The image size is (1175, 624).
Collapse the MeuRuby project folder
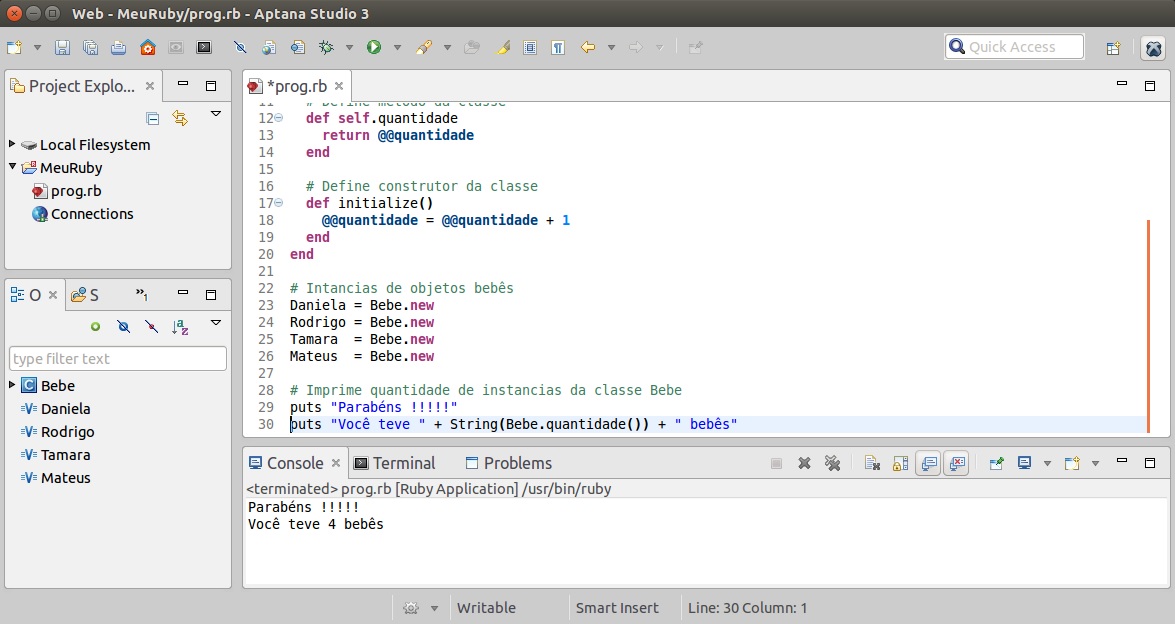click(12, 167)
